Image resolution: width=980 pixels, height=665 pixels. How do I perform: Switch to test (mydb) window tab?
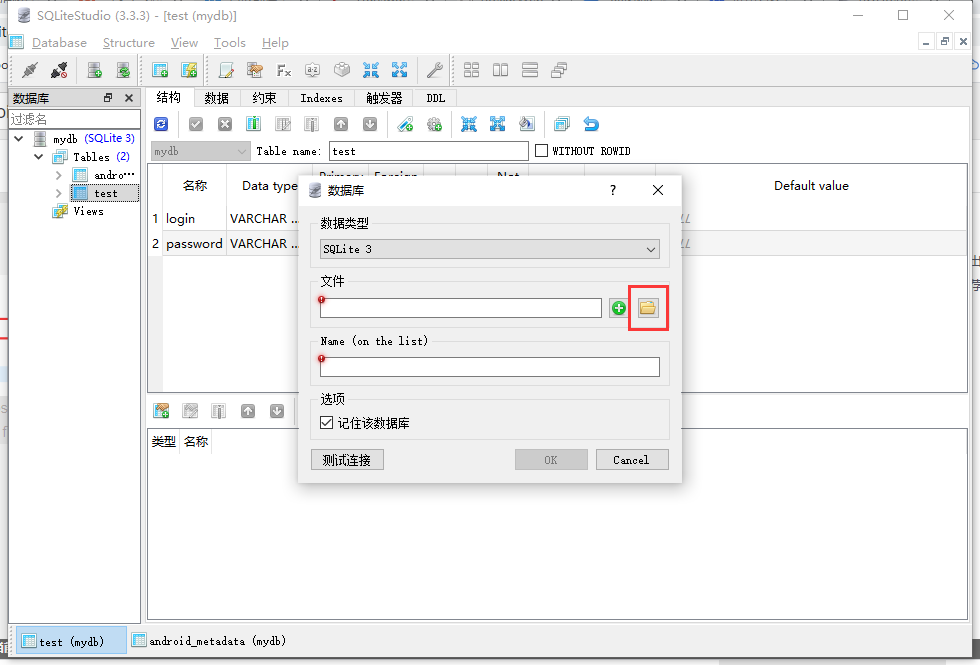(x=71, y=641)
